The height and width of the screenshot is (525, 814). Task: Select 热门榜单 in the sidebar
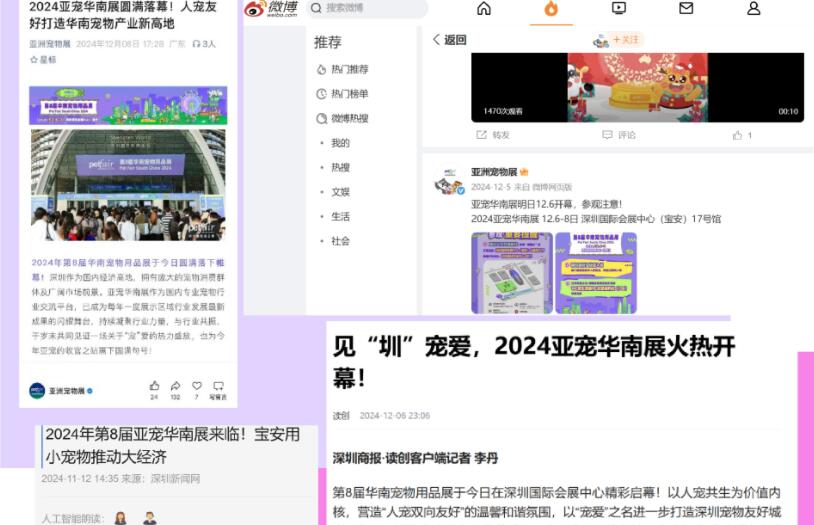[342, 94]
